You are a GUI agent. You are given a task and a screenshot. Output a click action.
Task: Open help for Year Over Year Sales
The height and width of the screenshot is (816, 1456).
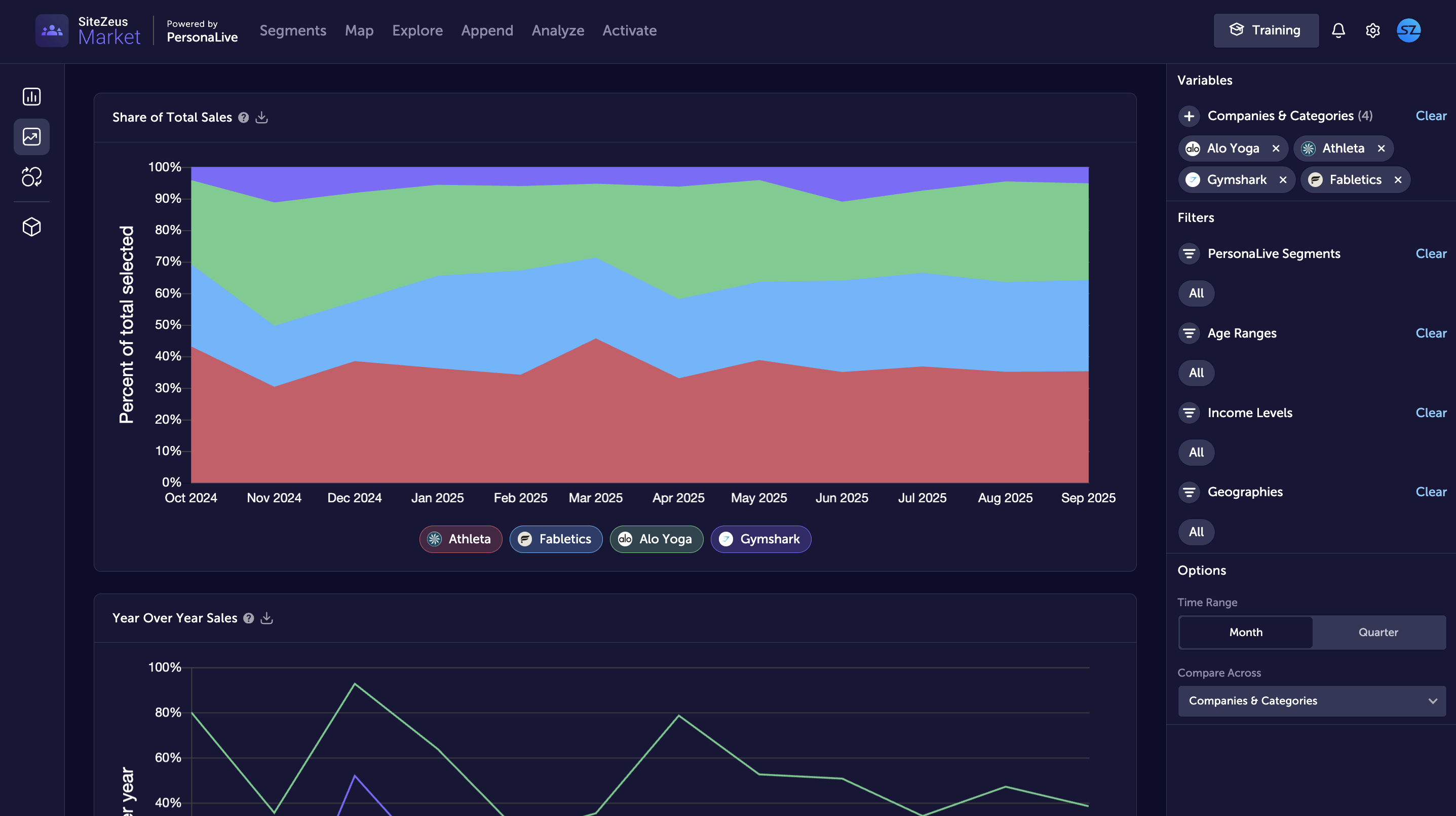(x=249, y=618)
